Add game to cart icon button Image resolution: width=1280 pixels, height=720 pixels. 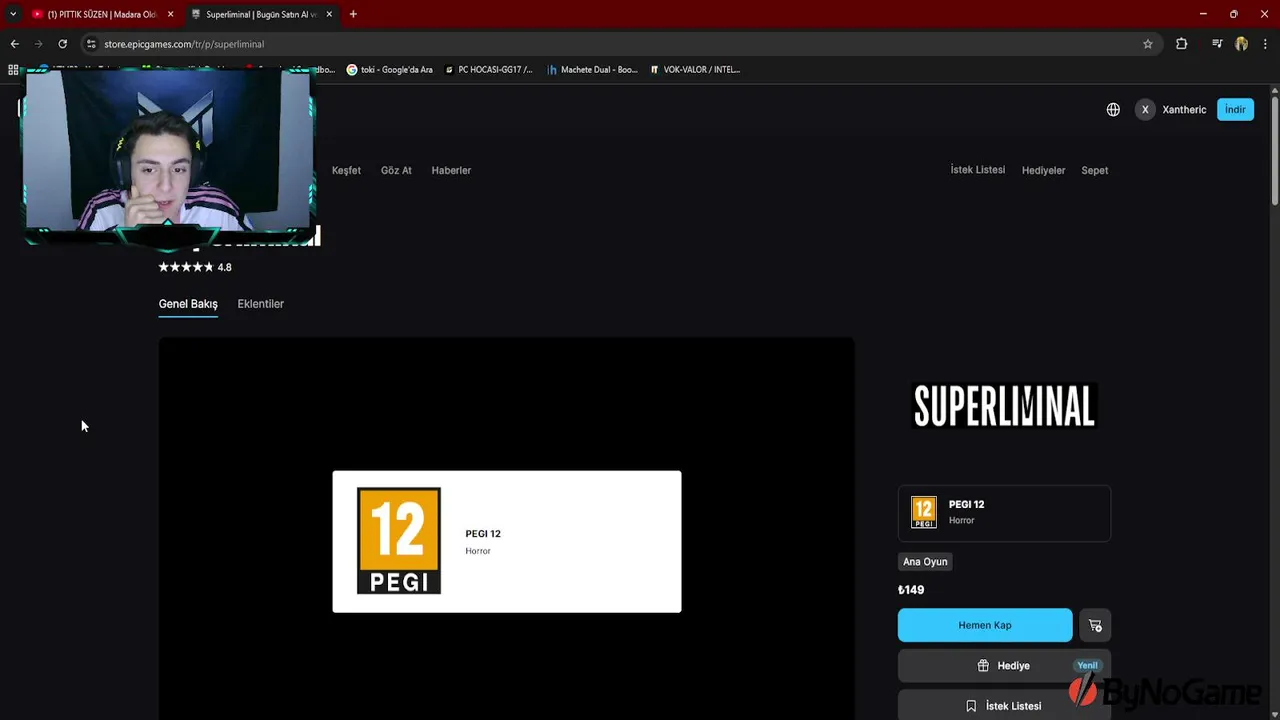coord(1095,625)
